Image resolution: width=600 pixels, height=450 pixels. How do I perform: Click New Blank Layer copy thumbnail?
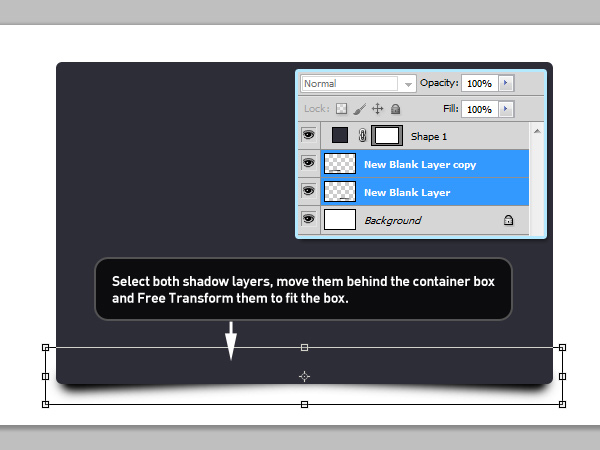[340, 163]
